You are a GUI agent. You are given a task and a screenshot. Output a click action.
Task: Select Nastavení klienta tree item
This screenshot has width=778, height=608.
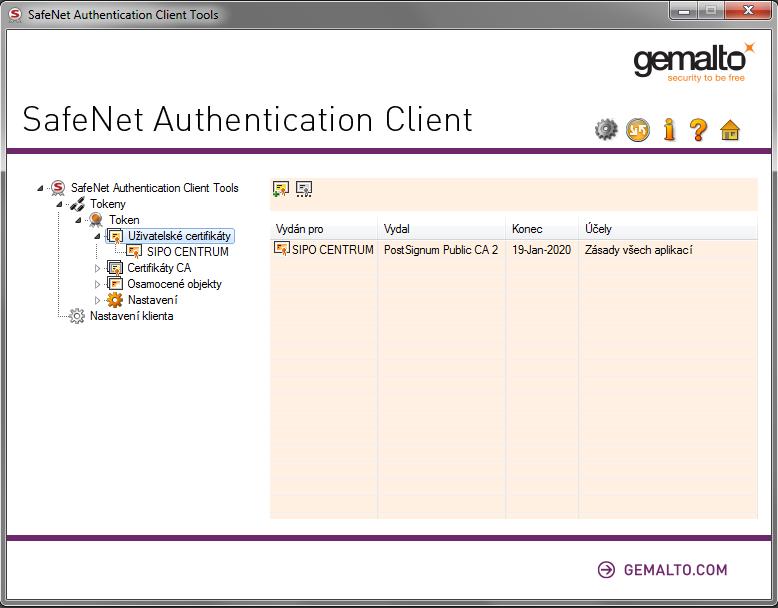point(131,316)
